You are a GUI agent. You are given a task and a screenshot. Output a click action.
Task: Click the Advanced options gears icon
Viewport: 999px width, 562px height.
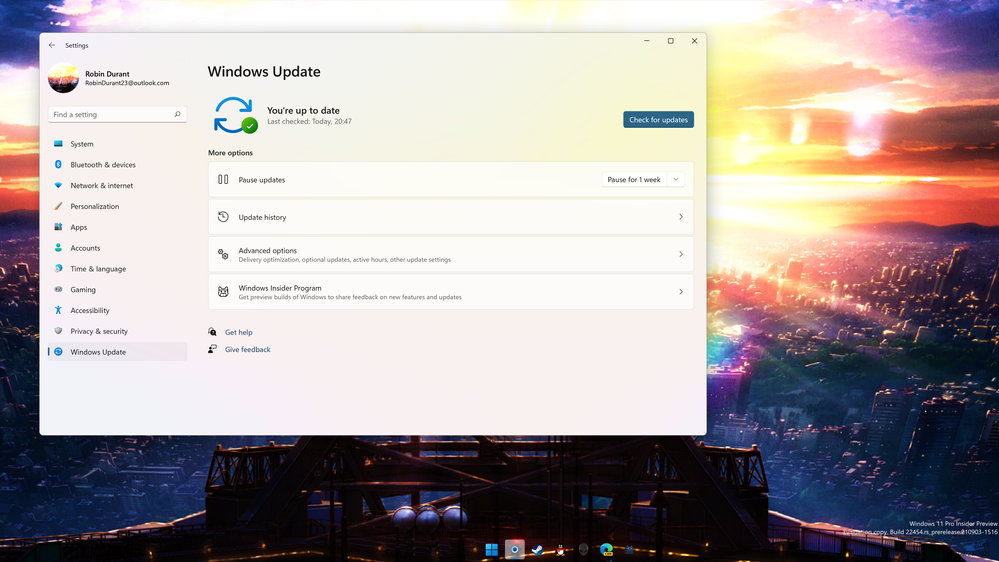[x=223, y=254]
